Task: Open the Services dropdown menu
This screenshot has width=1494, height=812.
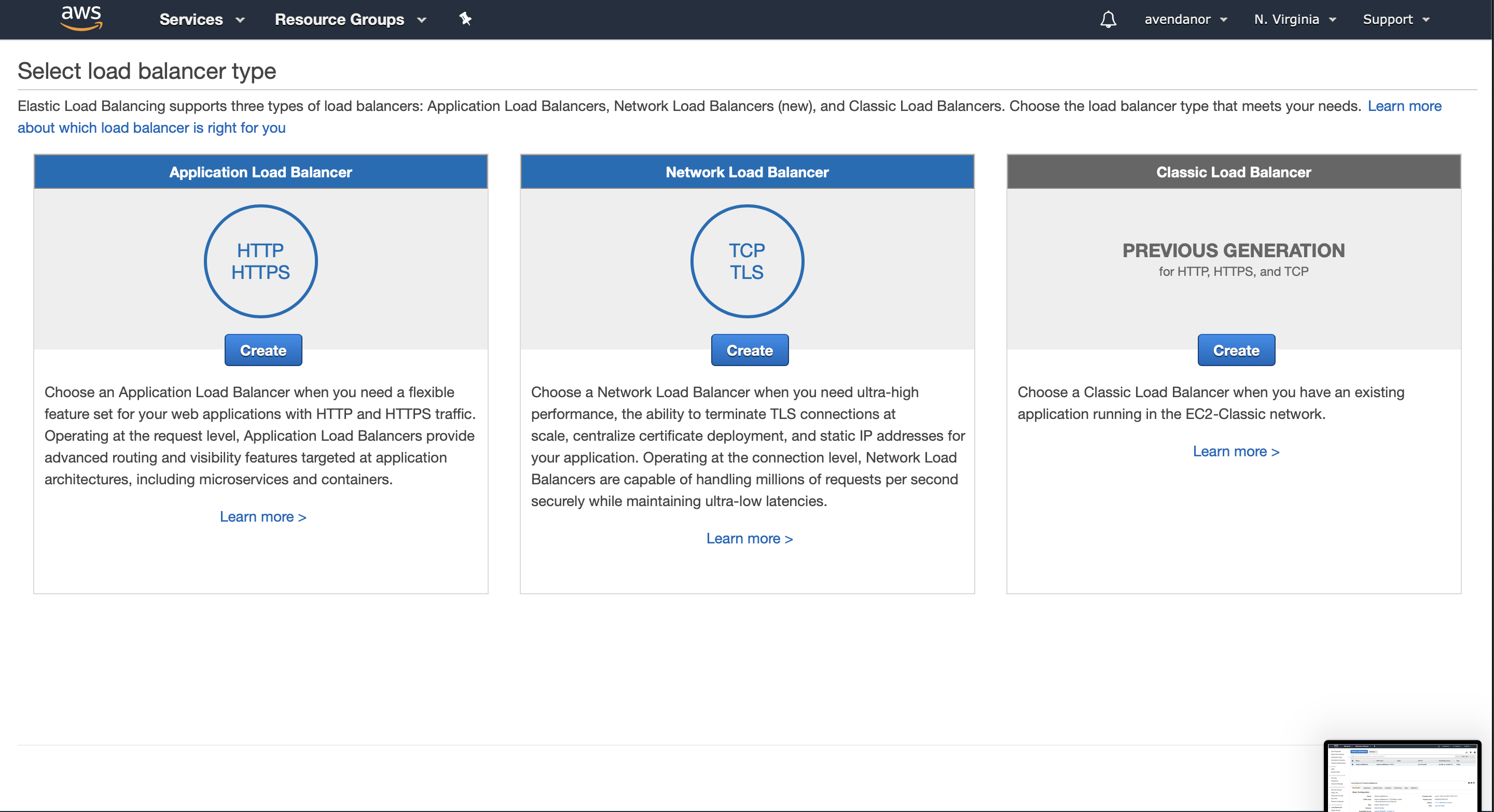Action: (x=201, y=19)
